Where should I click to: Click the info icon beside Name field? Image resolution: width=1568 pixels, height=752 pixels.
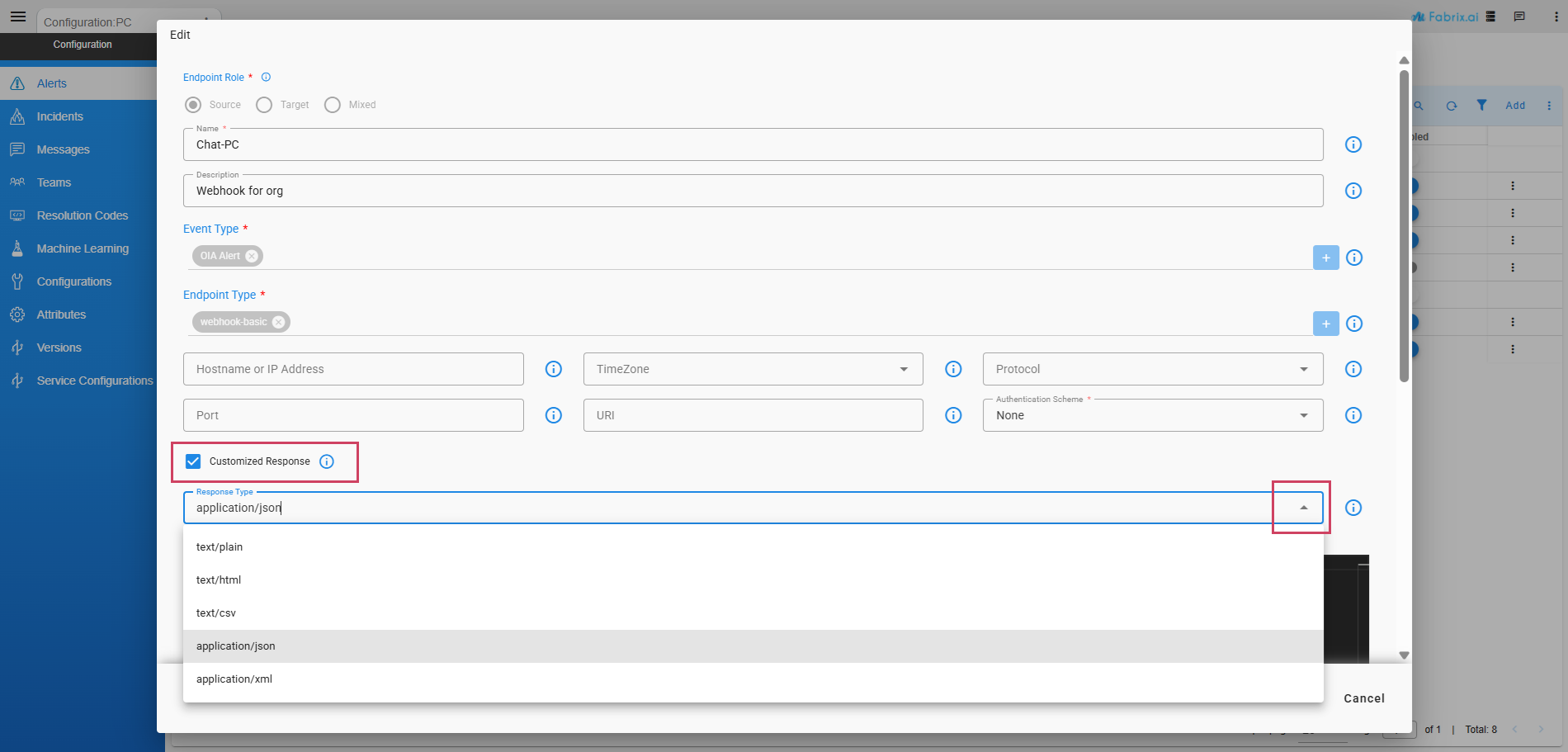[1353, 144]
